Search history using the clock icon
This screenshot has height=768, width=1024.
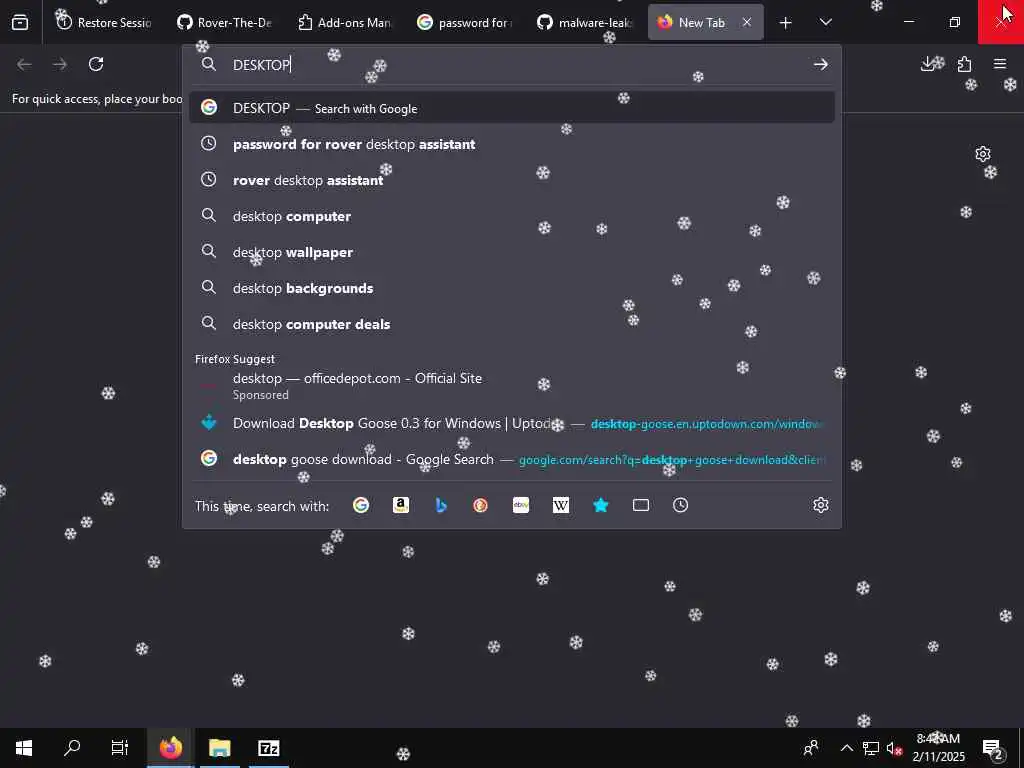pyautogui.click(x=680, y=505)
